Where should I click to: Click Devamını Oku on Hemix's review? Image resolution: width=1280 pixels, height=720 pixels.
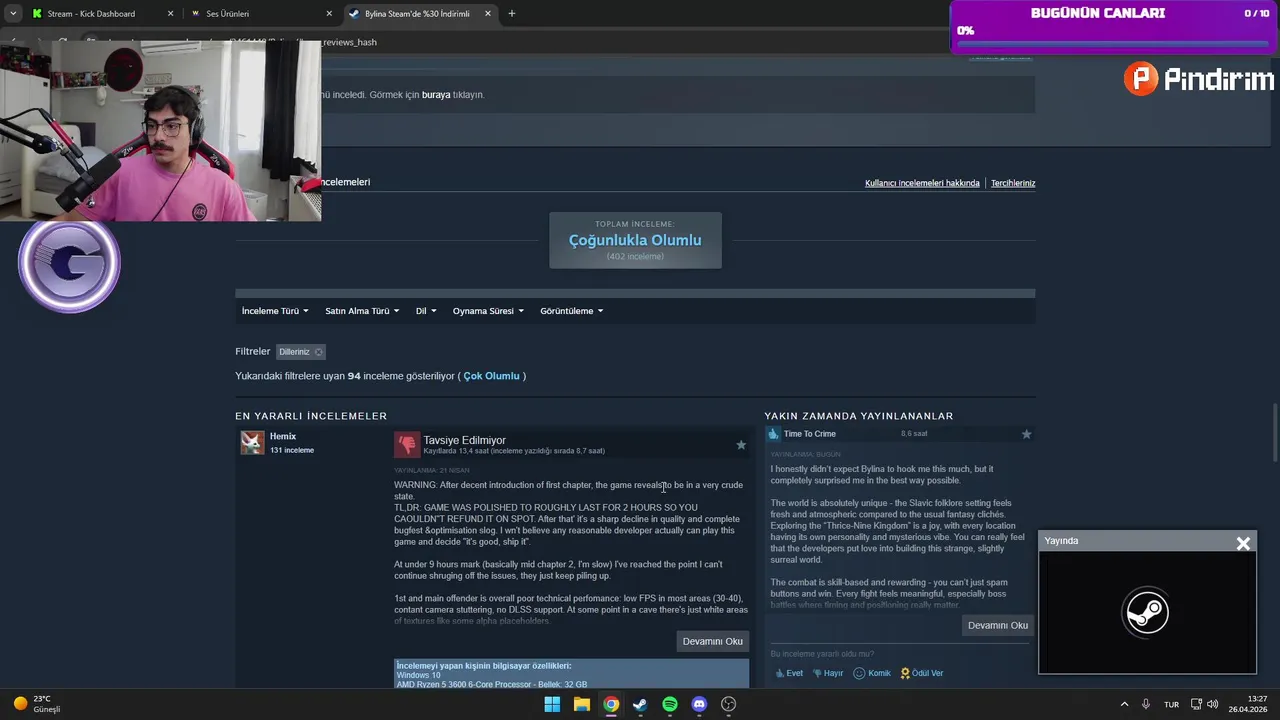[712, 641]
